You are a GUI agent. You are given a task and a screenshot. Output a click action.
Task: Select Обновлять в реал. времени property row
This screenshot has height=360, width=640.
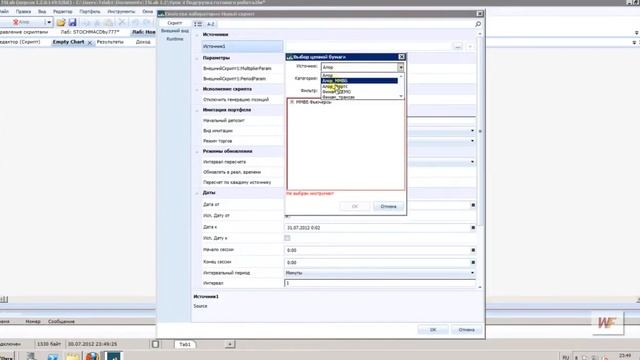242,172
